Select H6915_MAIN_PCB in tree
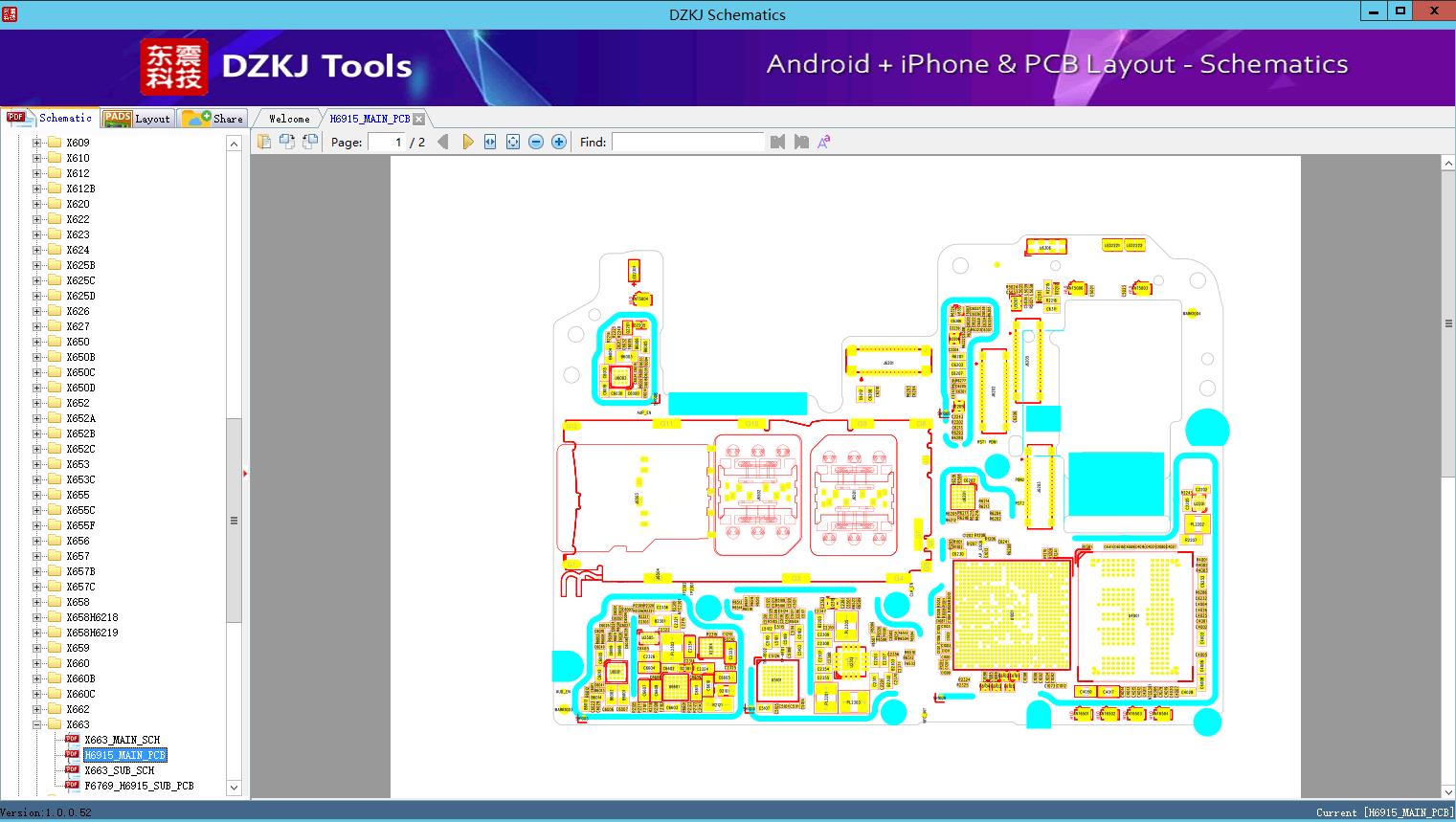 [x=125, y=755]
